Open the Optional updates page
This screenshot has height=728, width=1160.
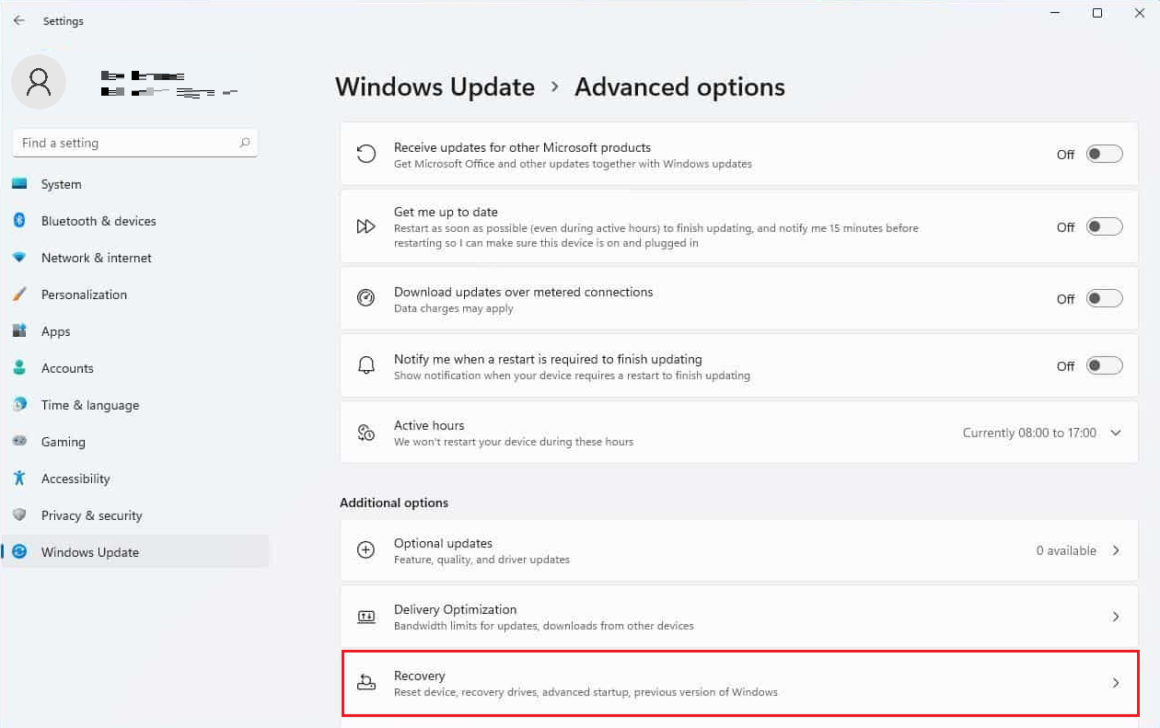pos(1115,550)
